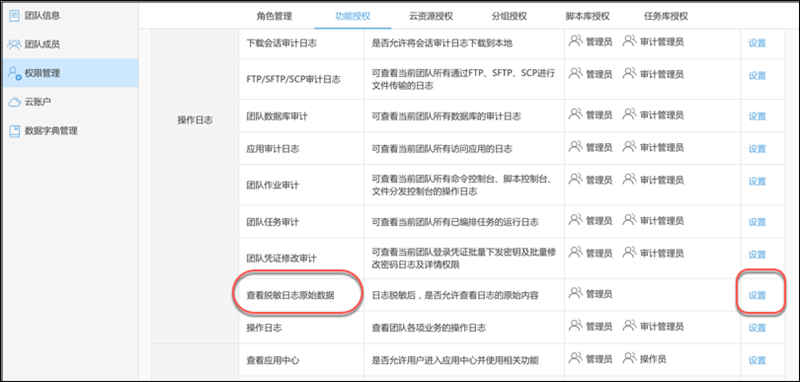Open 数据字典管理 in the sidebar
The width and height of the screenshot is (800, 382).
coord(69,131)
